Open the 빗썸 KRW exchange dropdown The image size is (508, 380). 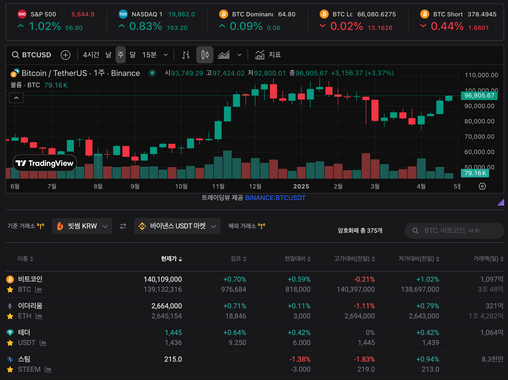82,226
